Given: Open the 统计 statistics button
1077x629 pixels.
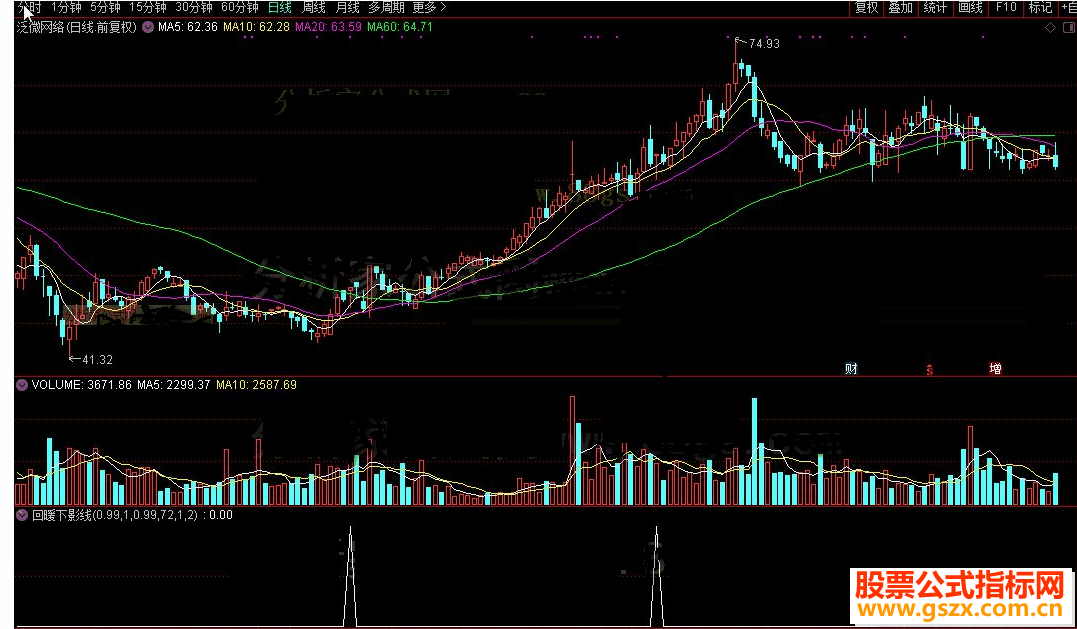Looking at the screenshot, I should [x=935, y=8].
